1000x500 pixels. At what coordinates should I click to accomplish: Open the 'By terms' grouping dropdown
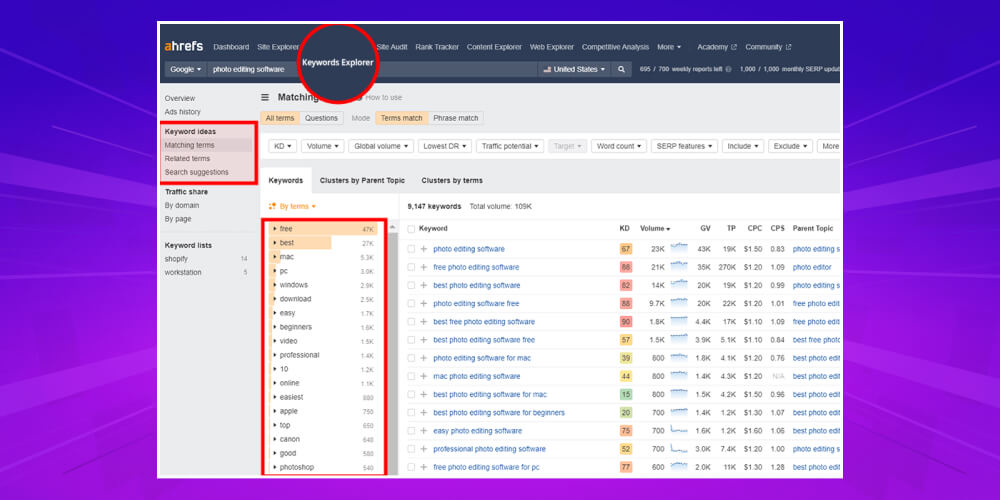point(293,206)
